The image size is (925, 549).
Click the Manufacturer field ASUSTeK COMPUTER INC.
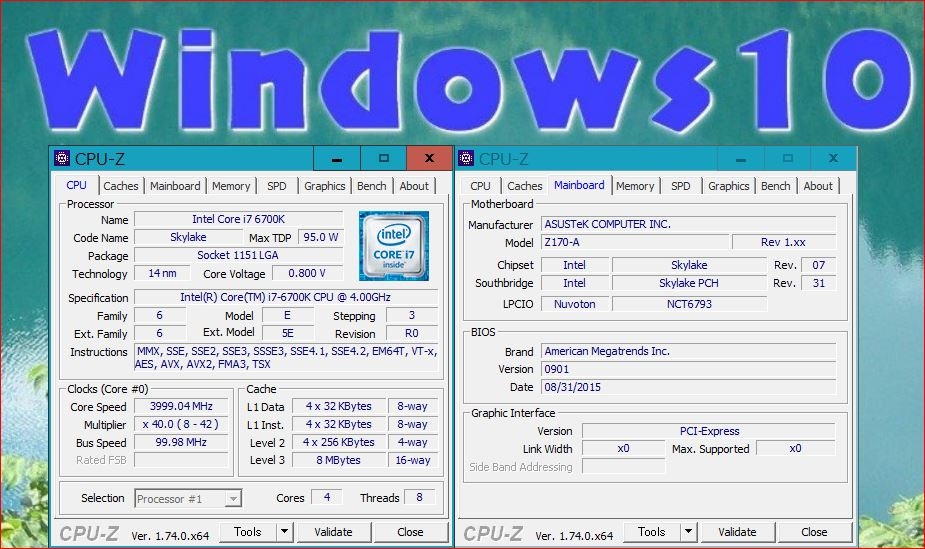(688, 224)
